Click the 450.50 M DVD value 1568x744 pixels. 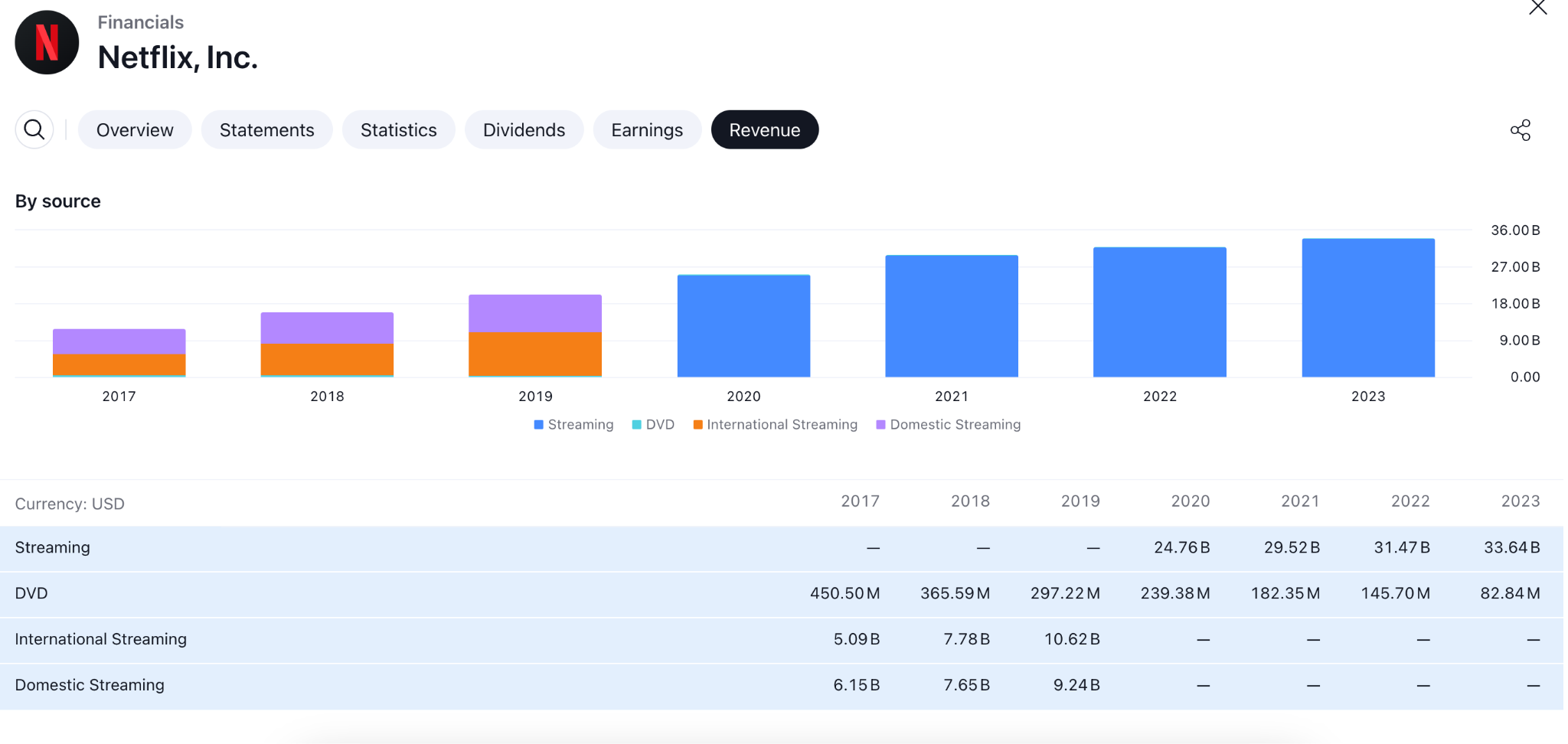[x=845, y=593]
